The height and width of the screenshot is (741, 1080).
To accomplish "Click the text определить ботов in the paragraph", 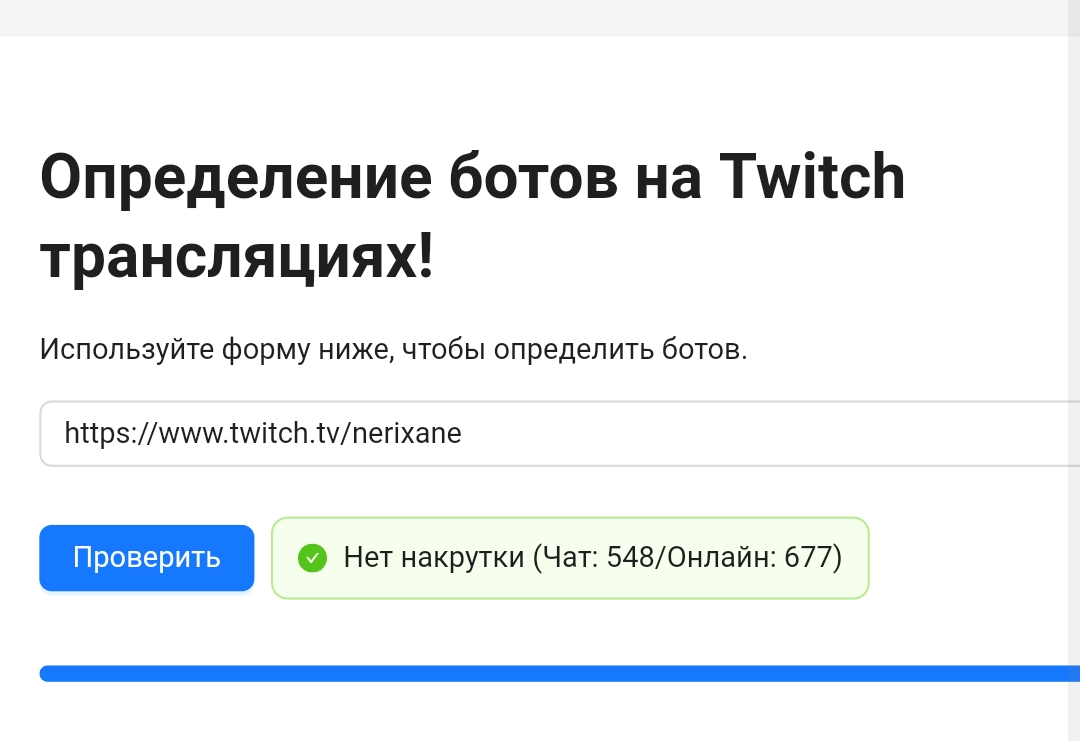I will (x=620, y=349).
